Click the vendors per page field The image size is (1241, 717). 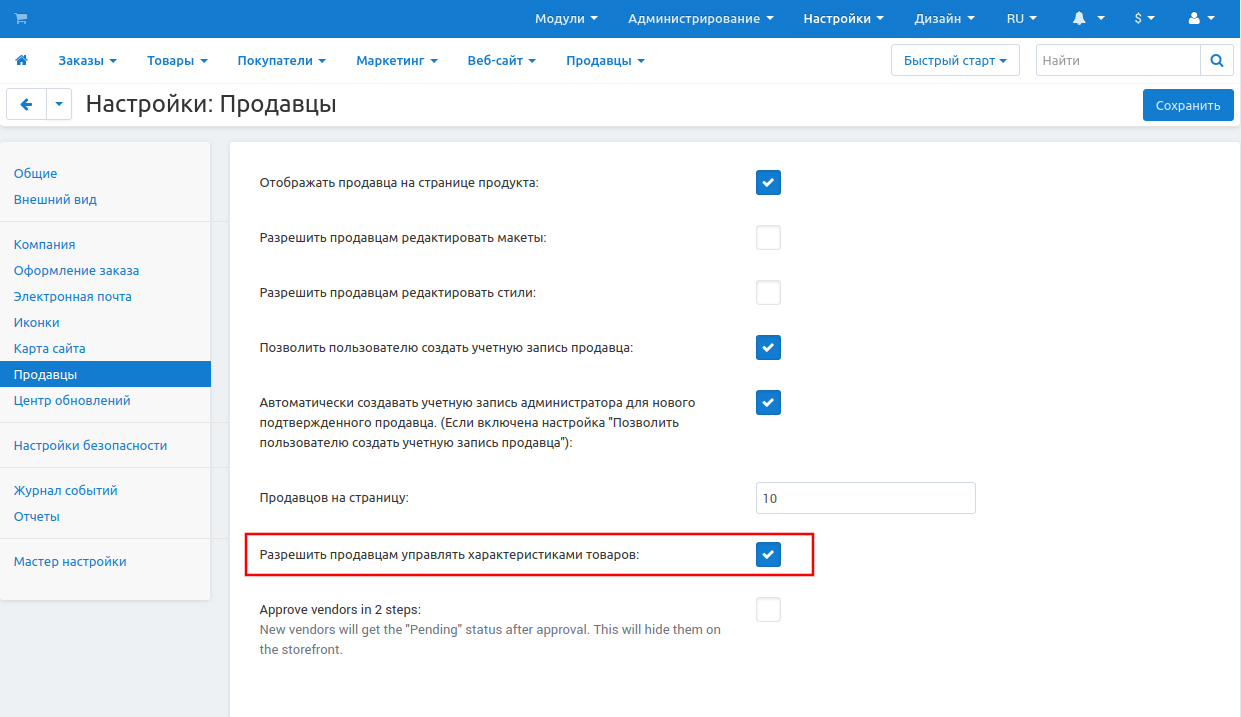[865, 498]
